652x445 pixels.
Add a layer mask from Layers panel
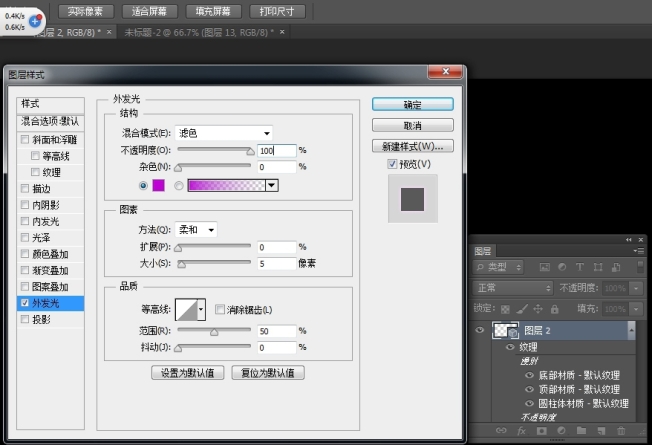[x=542, y=431]
